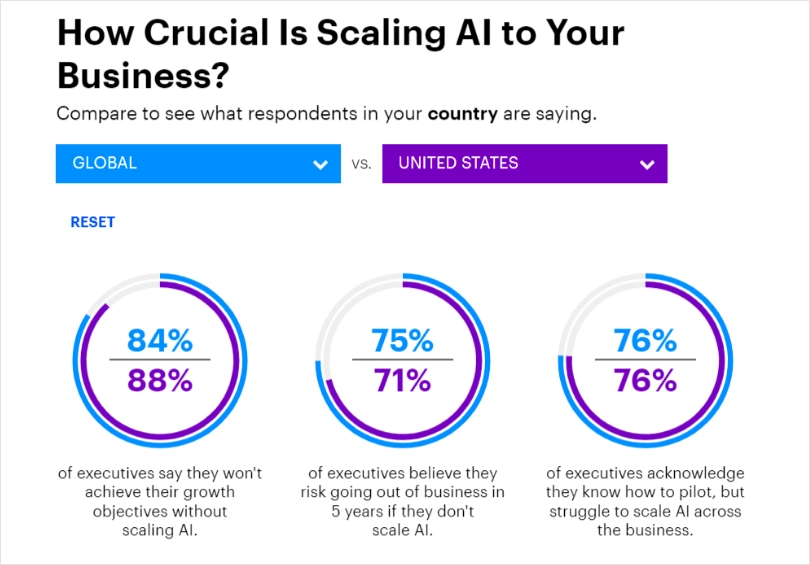This screenshot has width=810, height=565.
Task: Click the caption about growth objectives without scaling AI
Action: coord(160,501)
